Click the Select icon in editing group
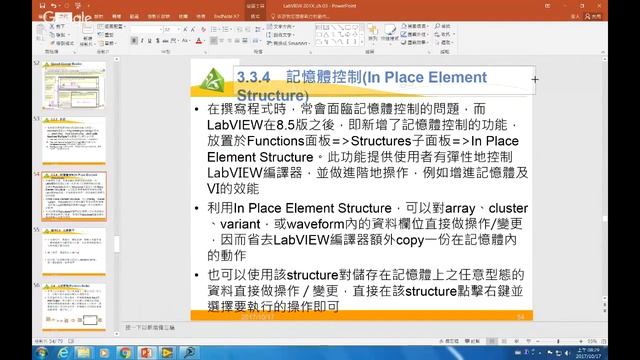This screenshot has width=640, height=360. 437,42
